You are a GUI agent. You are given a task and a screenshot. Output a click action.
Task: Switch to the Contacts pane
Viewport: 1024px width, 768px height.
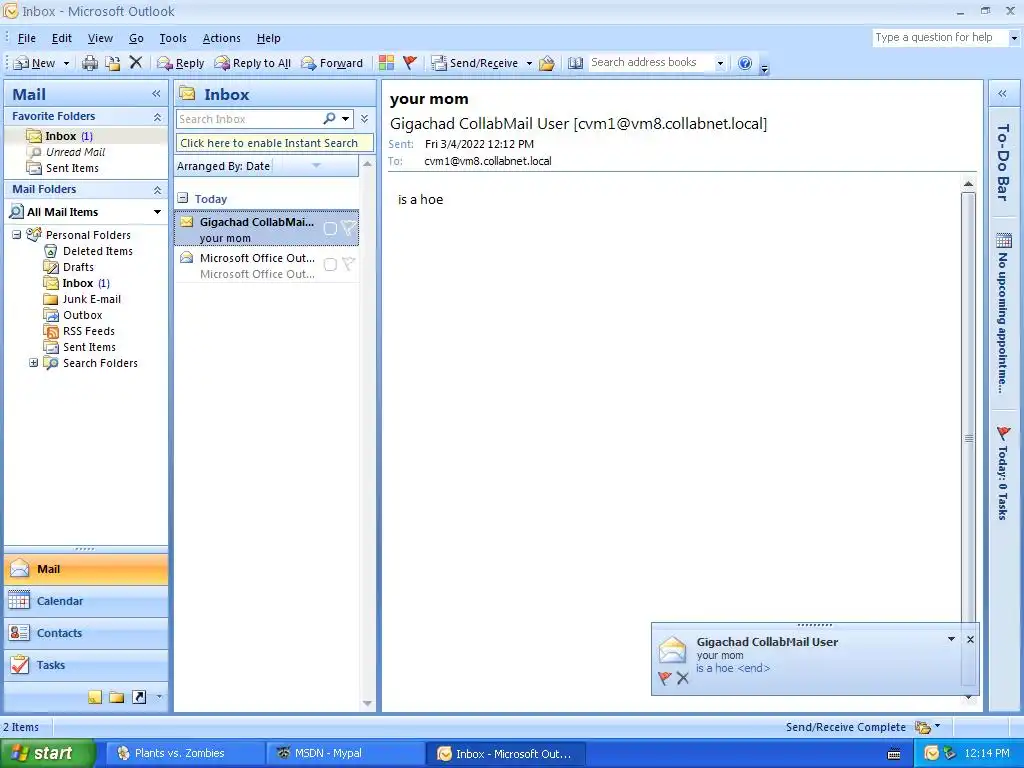click(86, 633)
